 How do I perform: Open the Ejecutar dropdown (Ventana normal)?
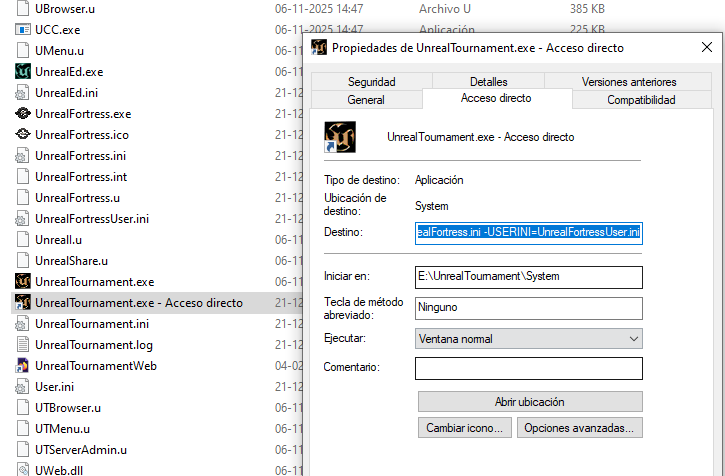pos(528,339)
